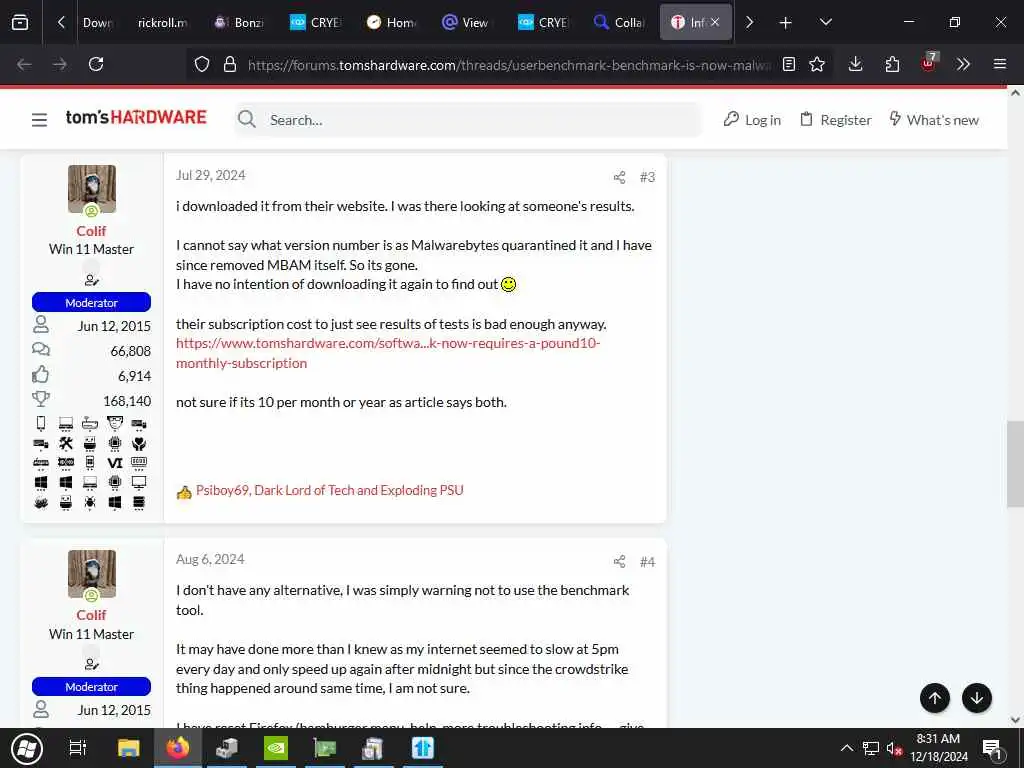Open the red extension icon with badge 7
1024x768 pixels.
929,63
